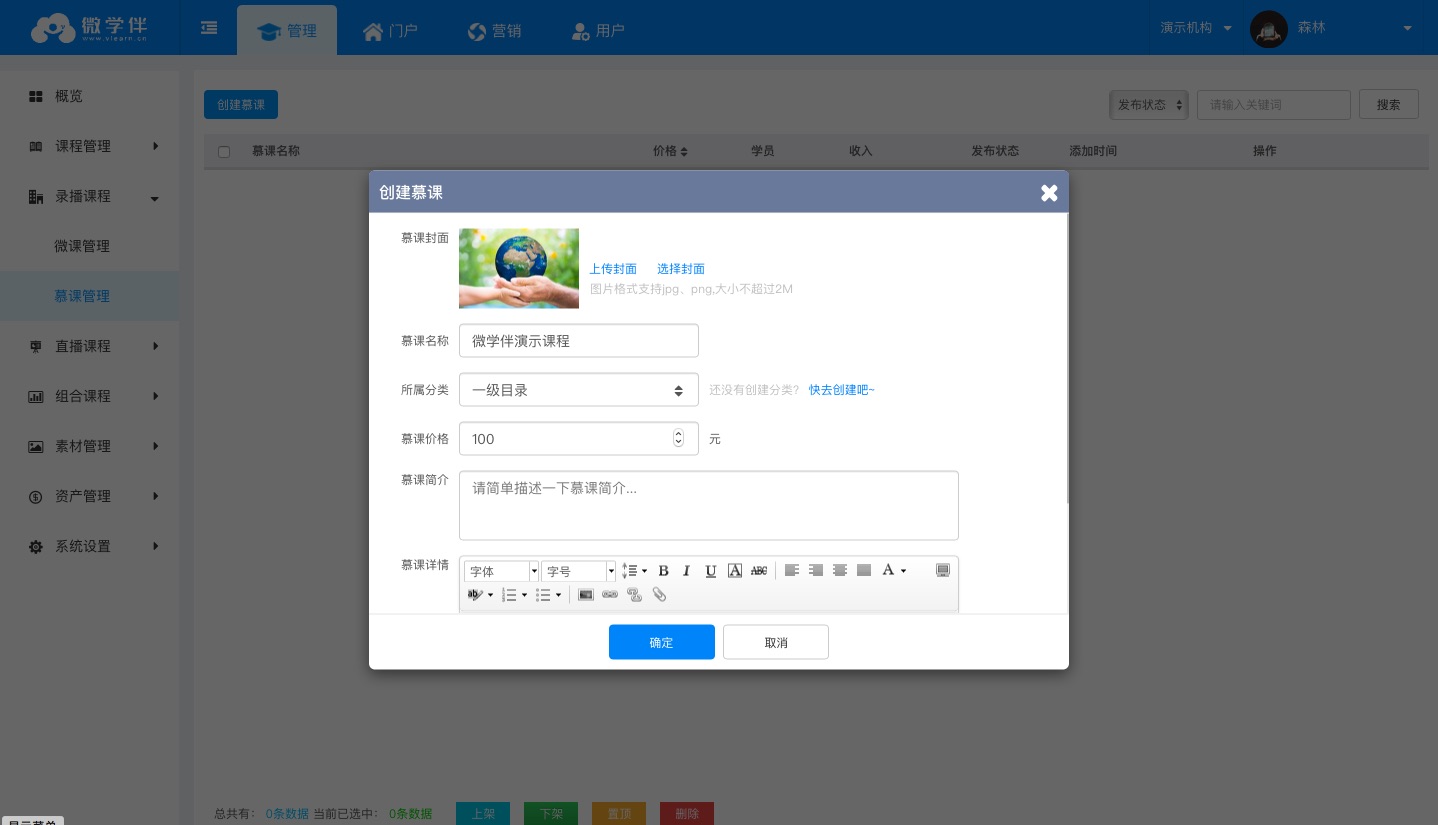Collapse 录播课程 in the sidebar

(89, 196)
